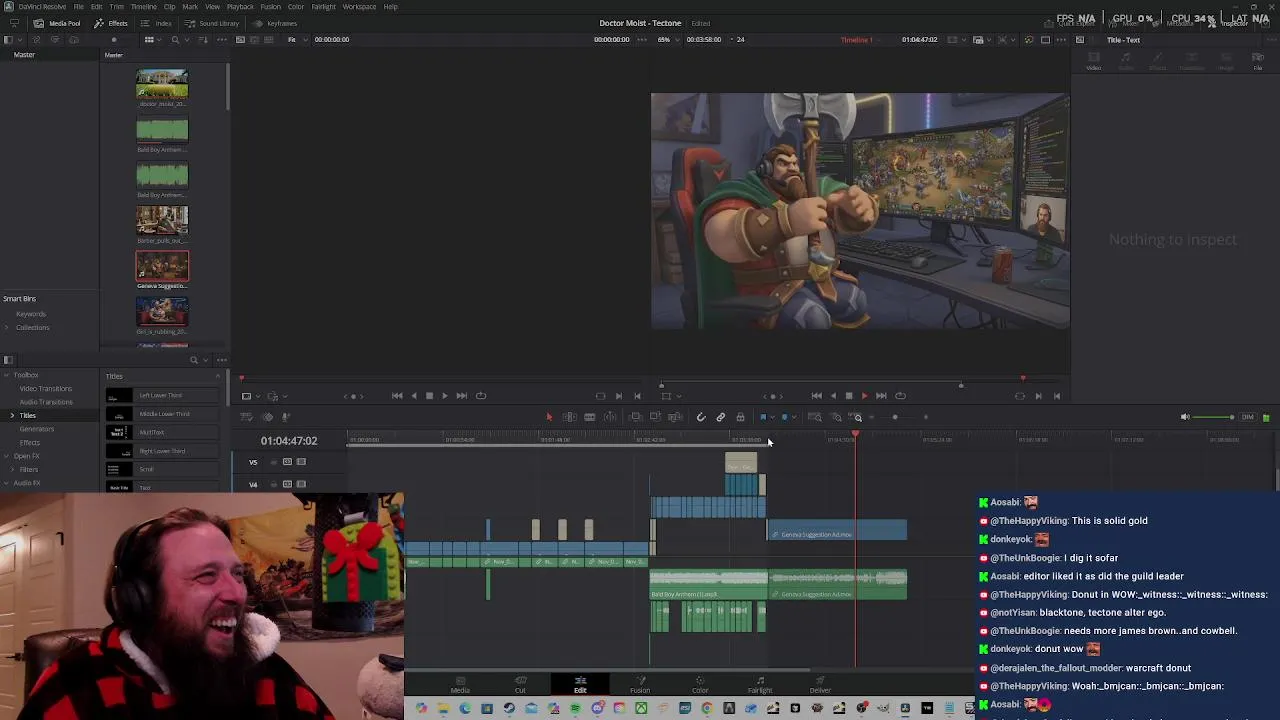Screen dimensions: 1280x720
Task: Click the timeline timecode 01:04:47:02 field
Action: (289, 441)
